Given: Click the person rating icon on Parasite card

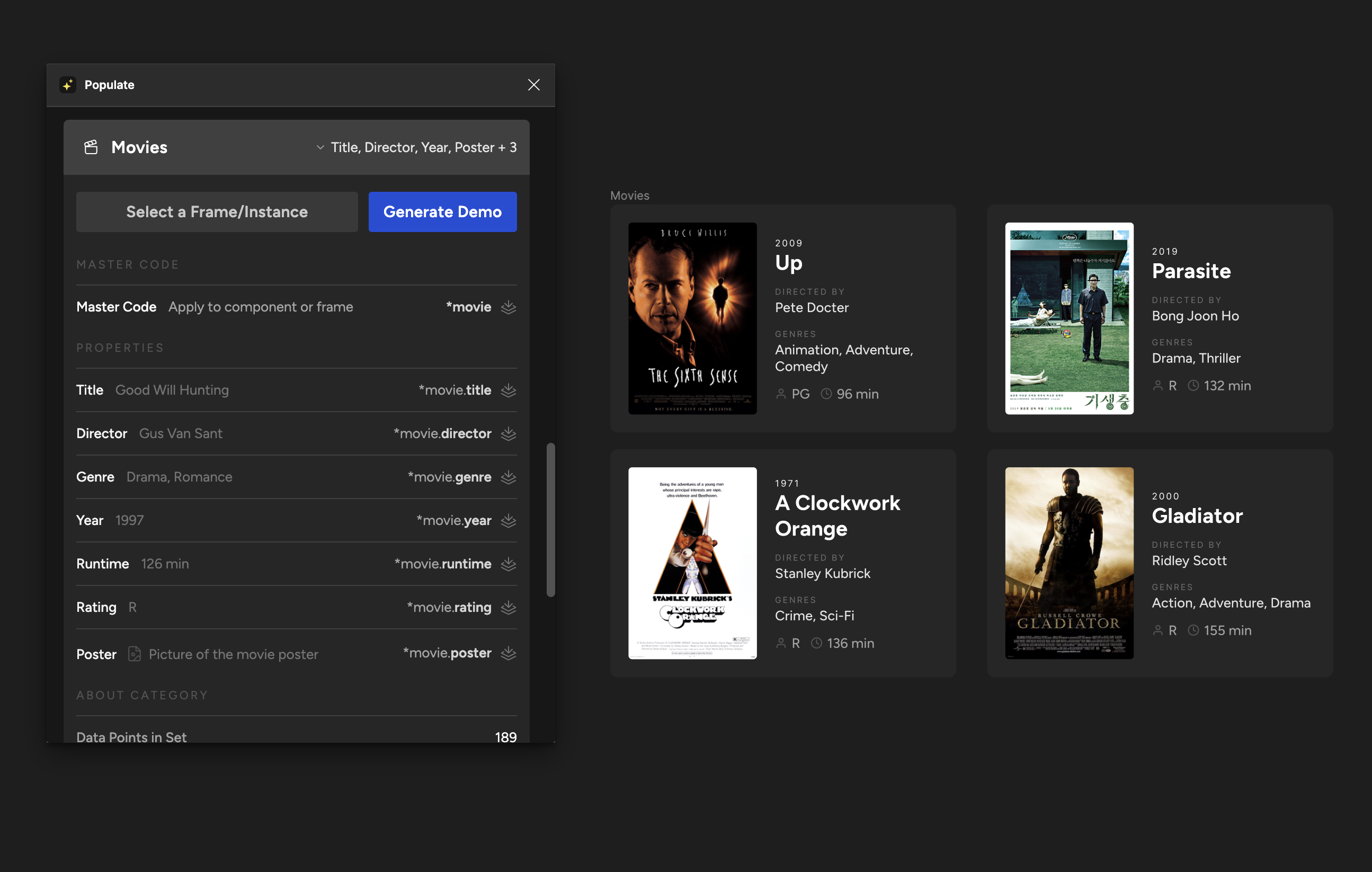Looking at the screenshot, I should pos(1158,386).
